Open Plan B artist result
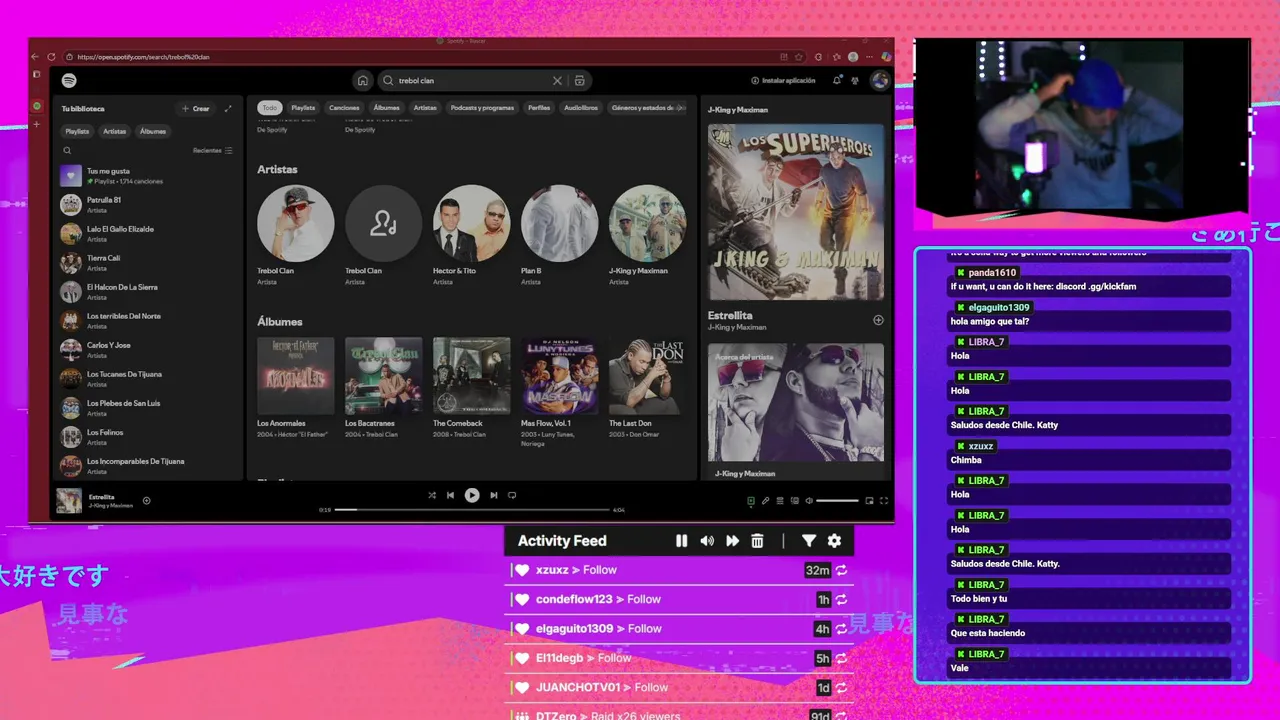Screen dimensions: 1280x720 pos(559,235)
